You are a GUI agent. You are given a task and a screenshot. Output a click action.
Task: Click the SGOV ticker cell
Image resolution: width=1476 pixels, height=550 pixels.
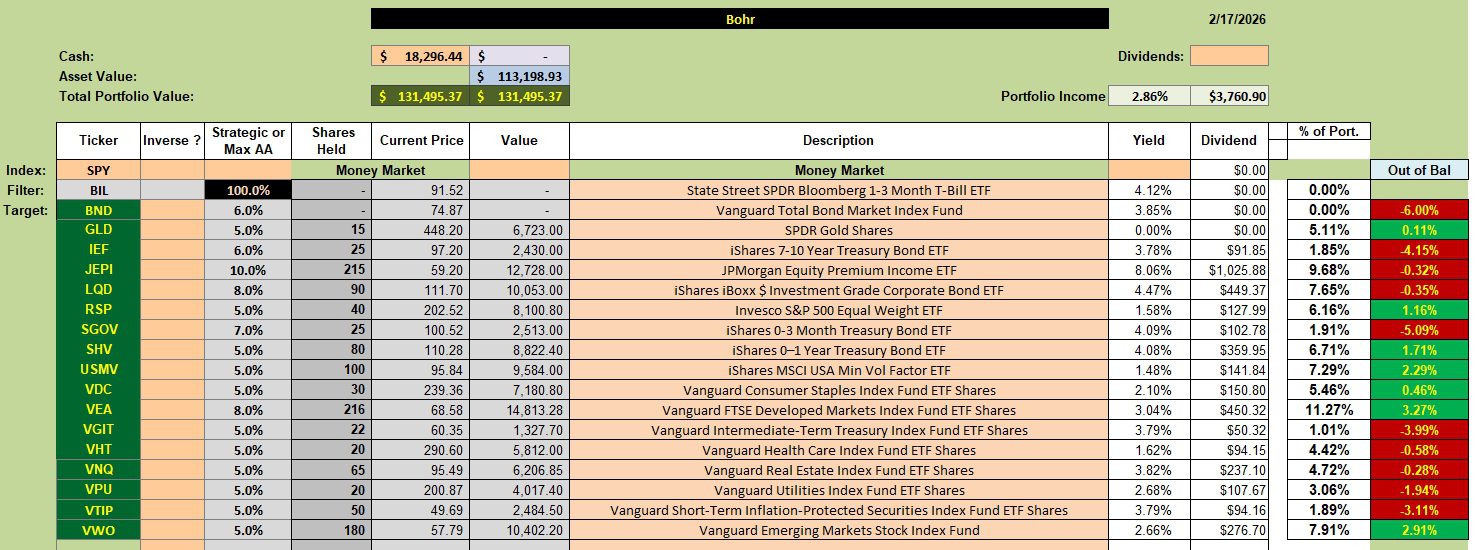tap(98, 330)
